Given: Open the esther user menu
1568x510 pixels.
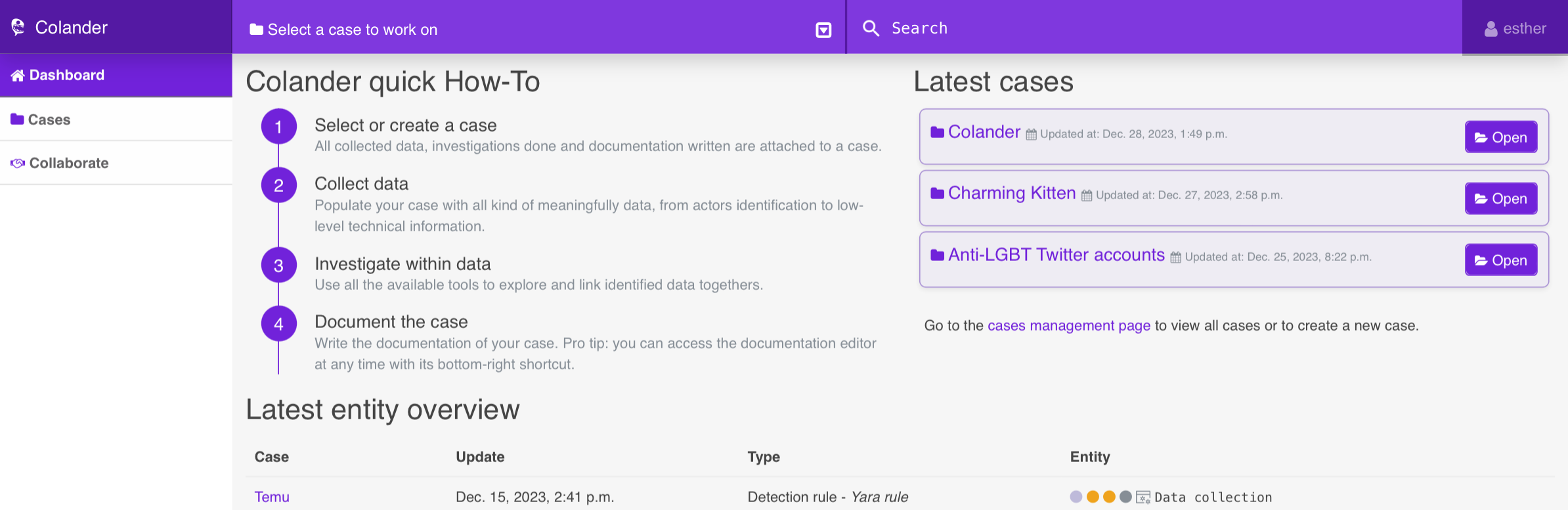Looking at the screenshot, I should pos(1515,28).
